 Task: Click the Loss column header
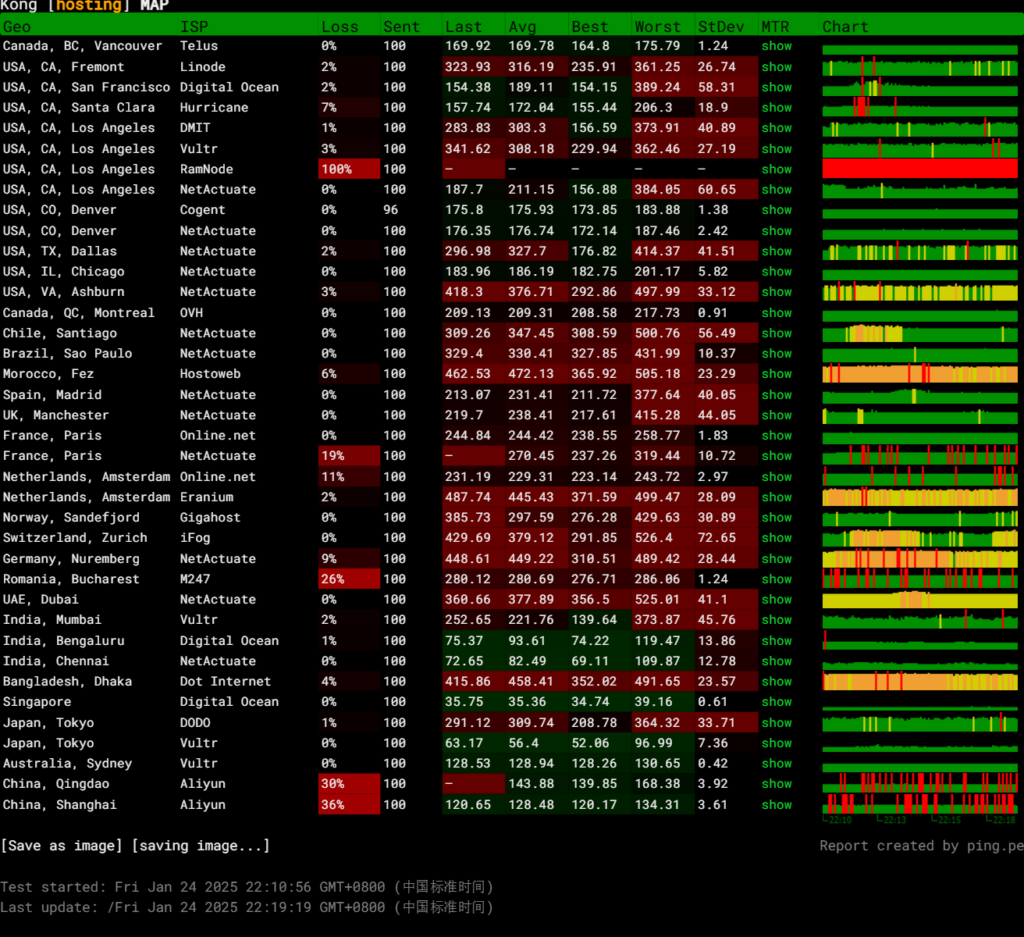tap(340, 27)
